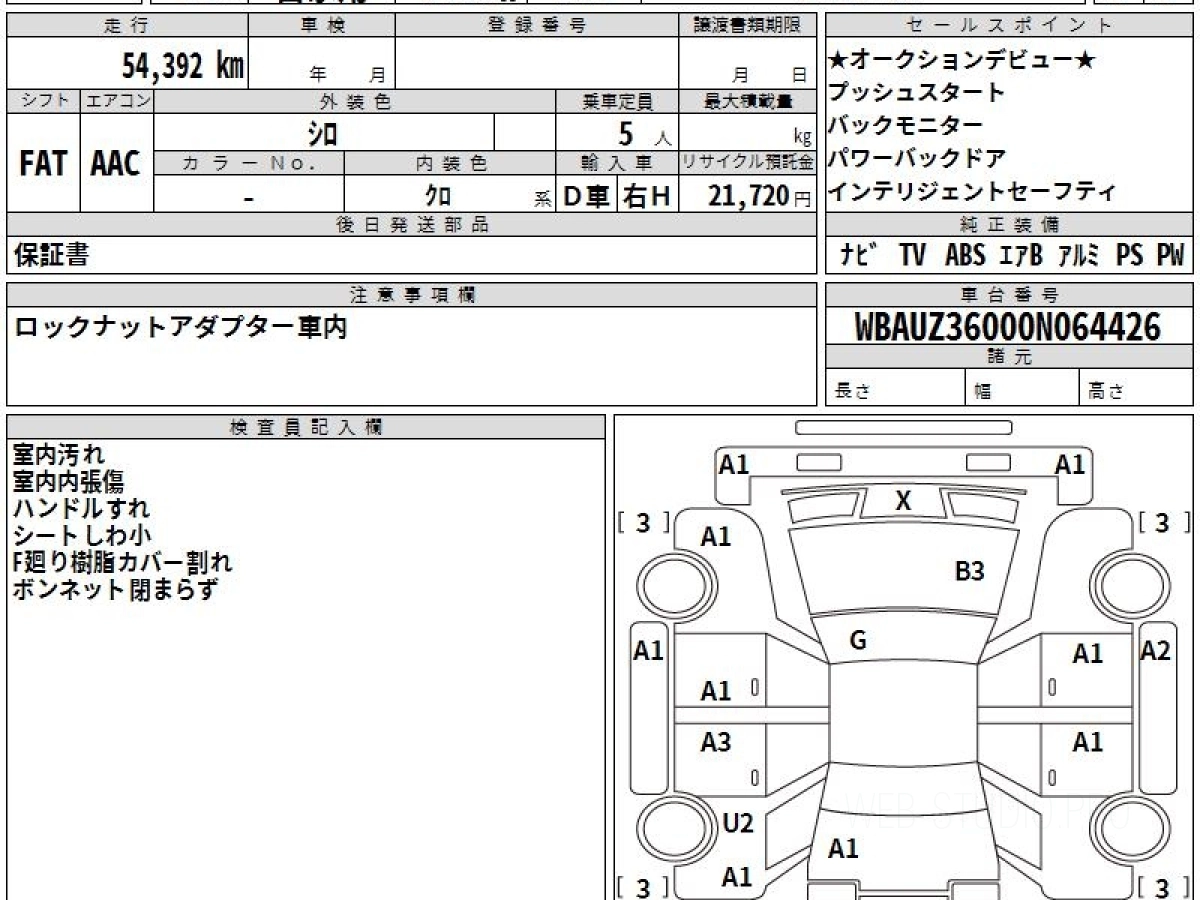The width and height of the screenshot is (1200, 900).
Task: Select the シフト header cell
Action: (44, 101)
